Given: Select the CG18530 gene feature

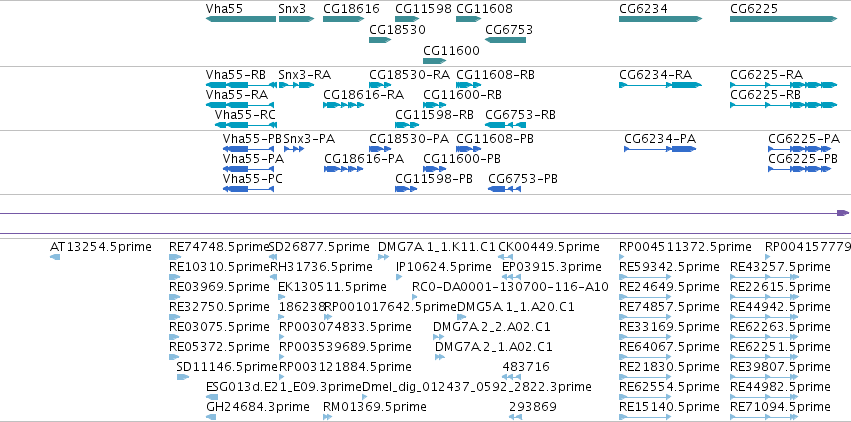Looking at the screenshot, I should click(380, 40).
